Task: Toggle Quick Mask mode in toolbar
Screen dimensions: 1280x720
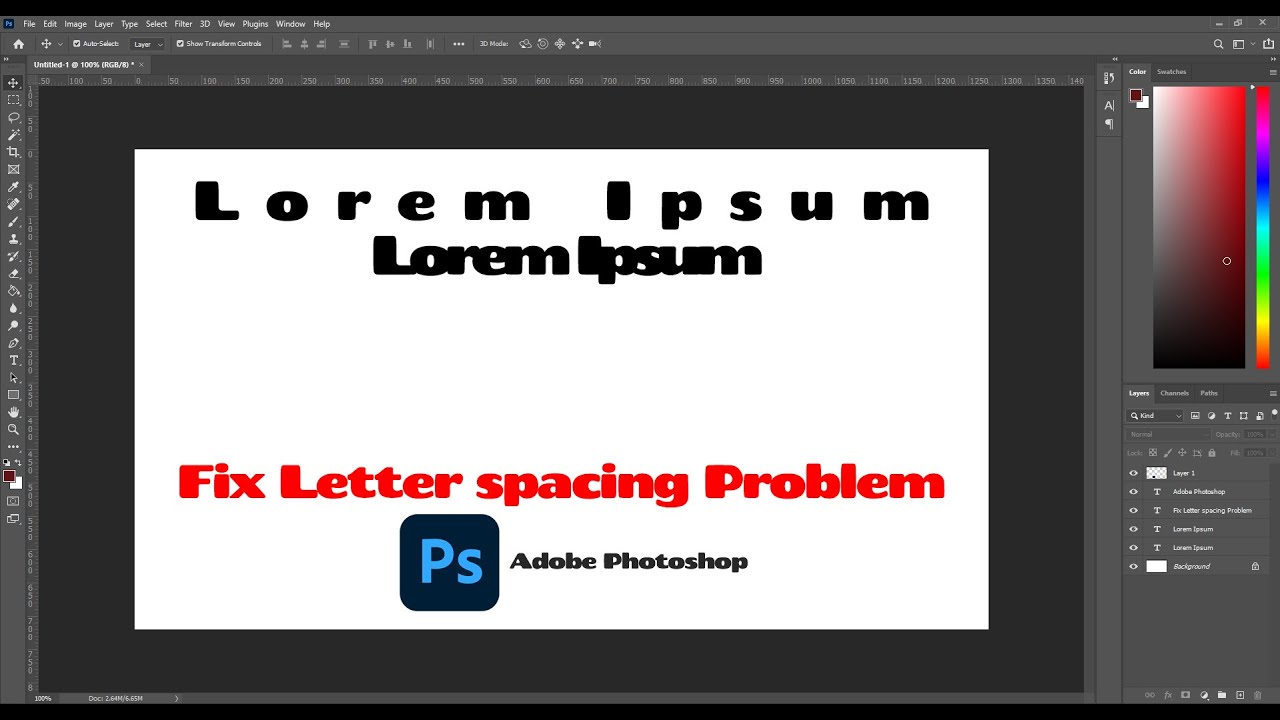Action: [x=14, y=501]
